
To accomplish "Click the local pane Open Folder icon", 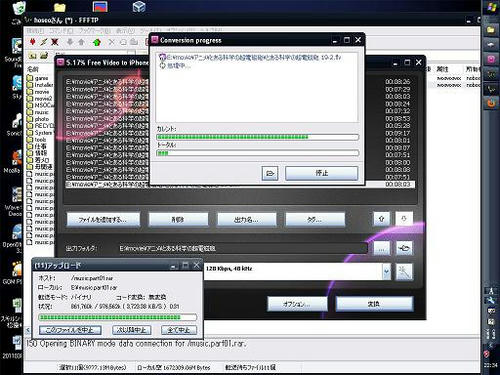I will point(44,55).
